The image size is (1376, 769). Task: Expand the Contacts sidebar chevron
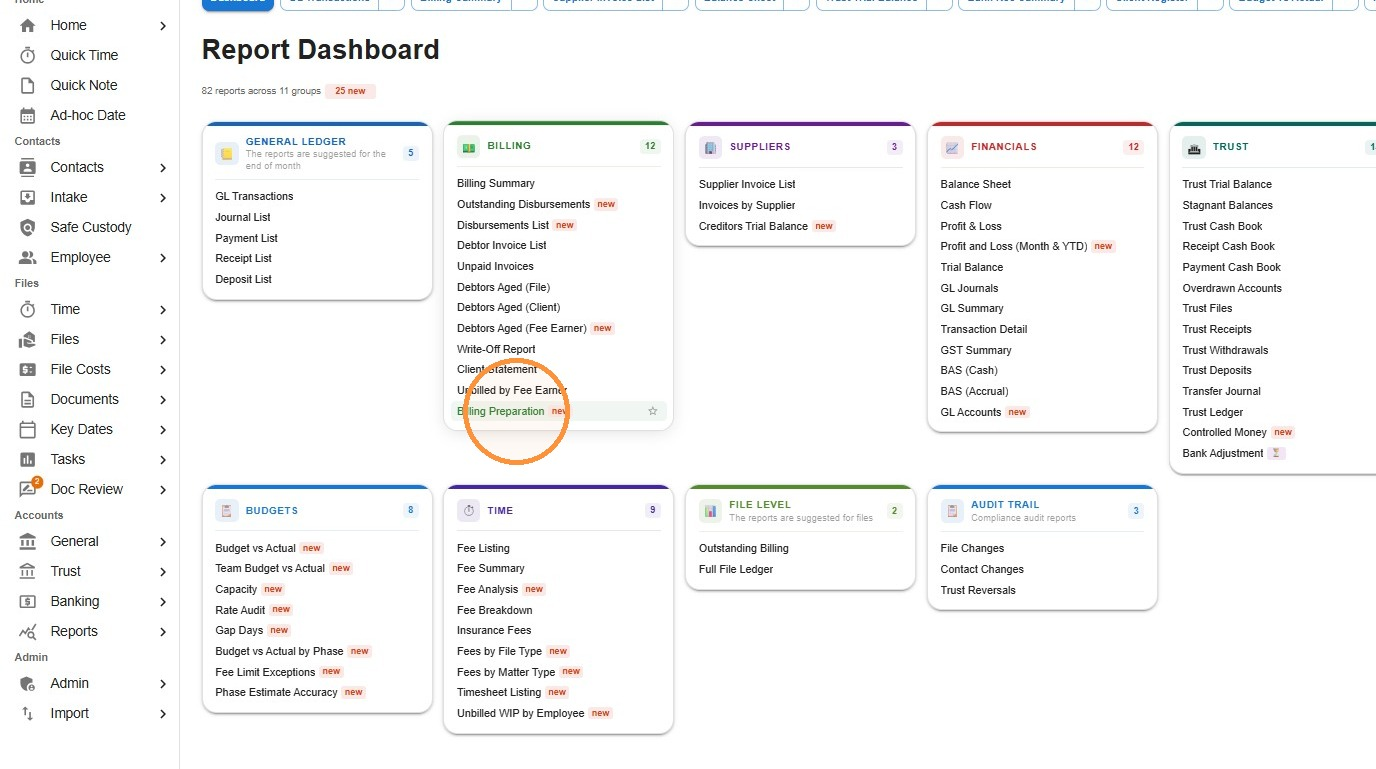click(x=163, y=167)
